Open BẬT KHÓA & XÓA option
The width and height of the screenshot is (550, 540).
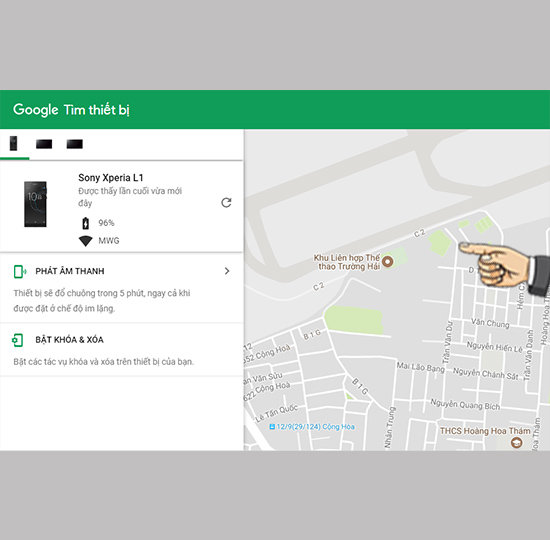(121, 349)
